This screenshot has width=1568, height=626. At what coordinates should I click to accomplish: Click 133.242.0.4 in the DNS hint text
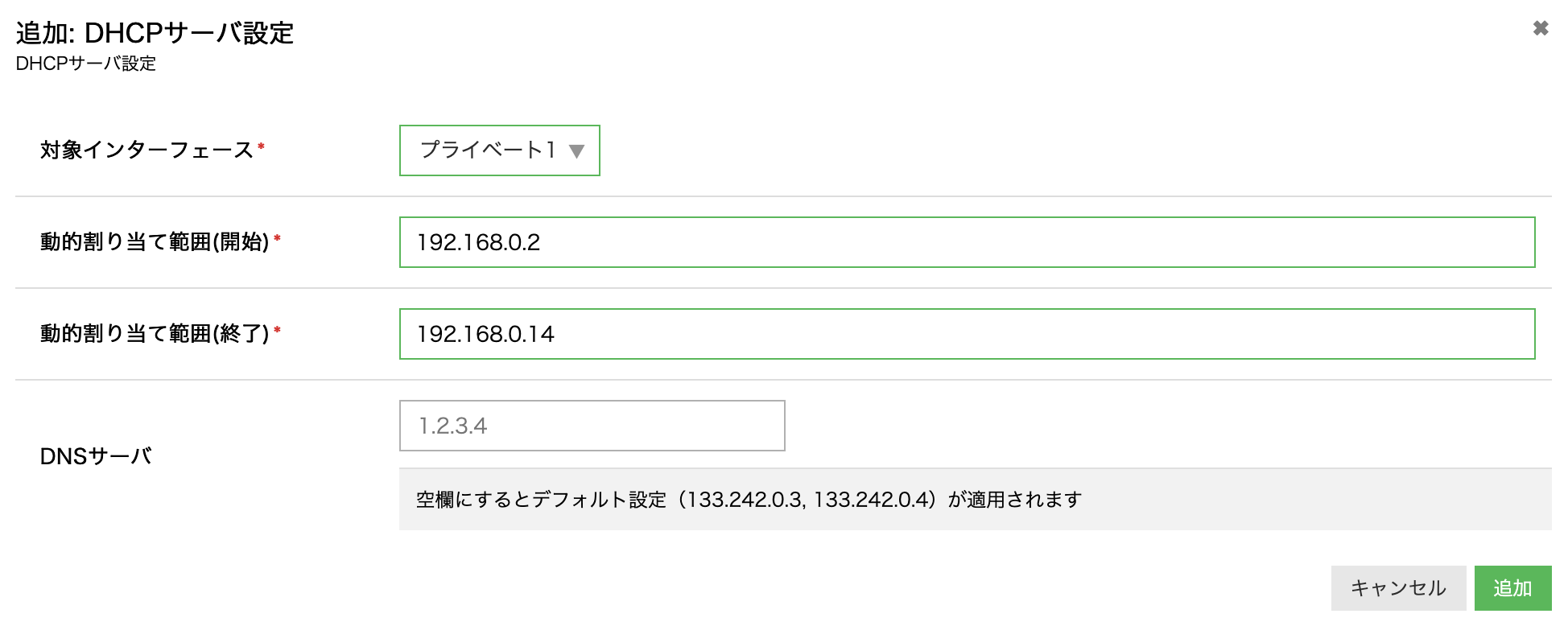(x=874, y=500)
